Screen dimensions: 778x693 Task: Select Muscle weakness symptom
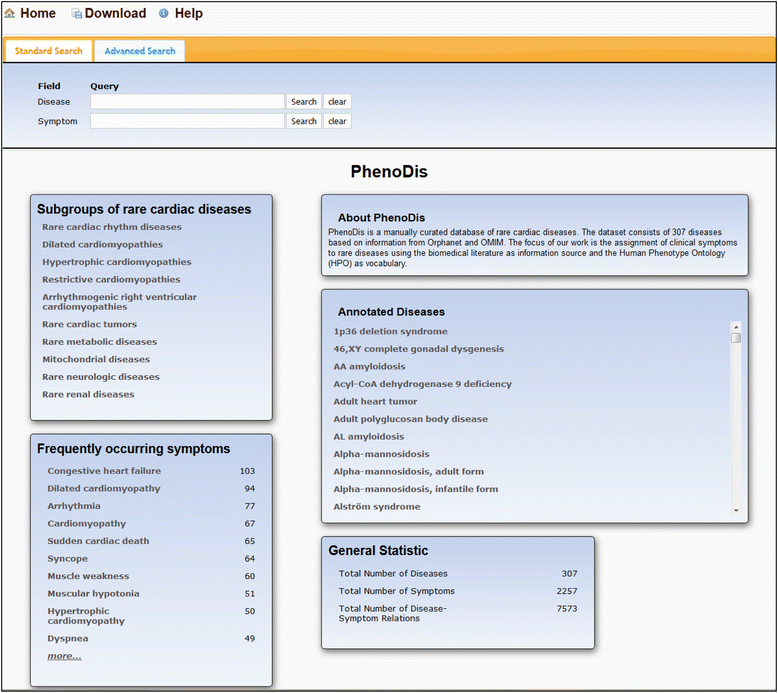point(88,576)
